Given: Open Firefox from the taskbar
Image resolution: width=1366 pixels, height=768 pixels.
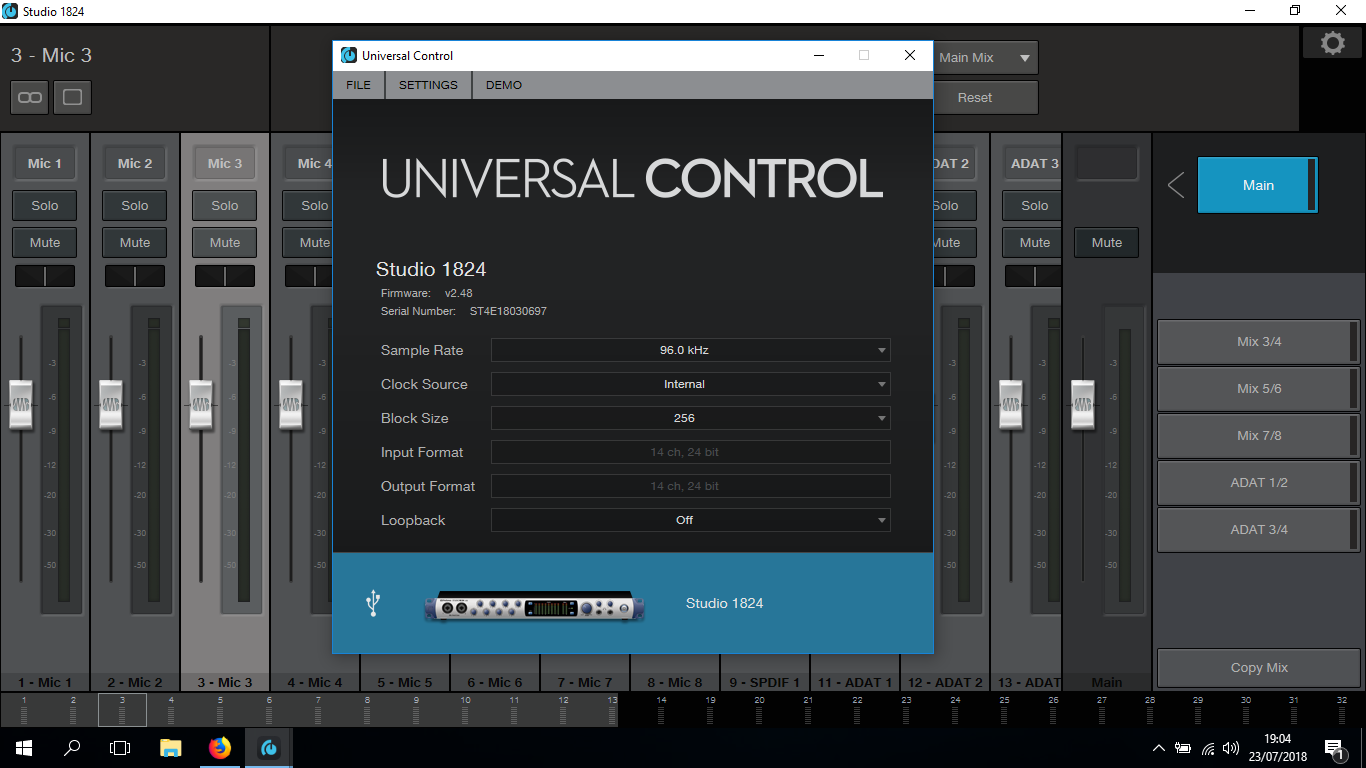Looking at the screenshot, I should 220,748.
